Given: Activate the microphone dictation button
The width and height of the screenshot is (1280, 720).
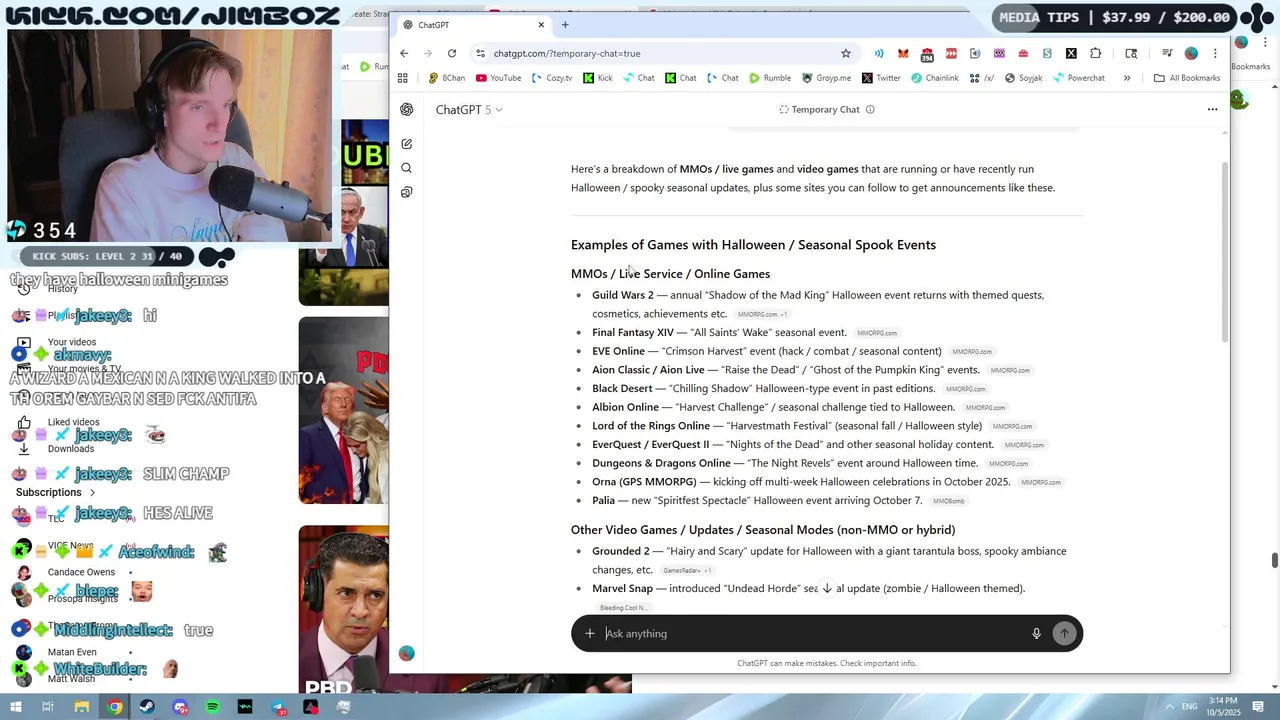Looking at the screenshot, I should [x=1036, y=633].
